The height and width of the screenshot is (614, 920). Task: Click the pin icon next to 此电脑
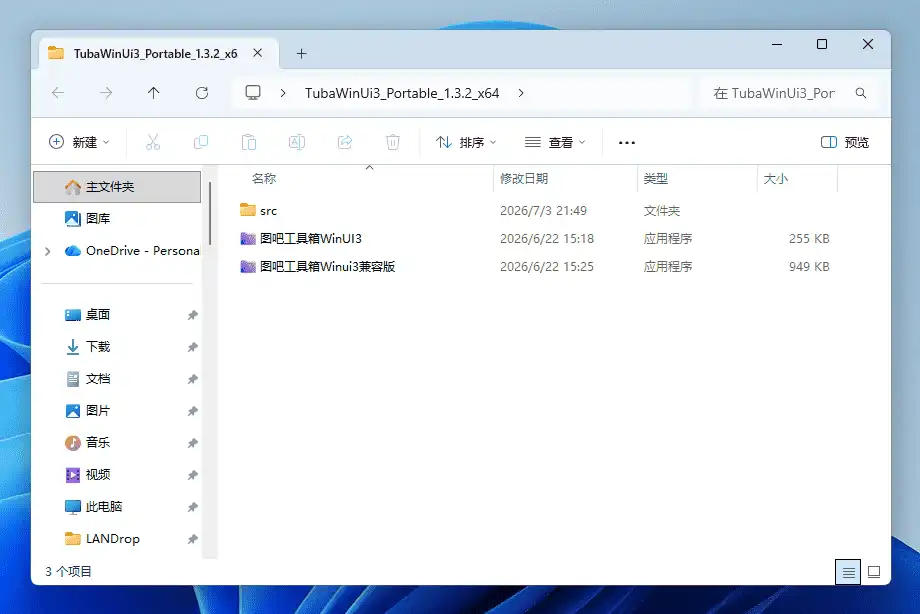(192, 507)
